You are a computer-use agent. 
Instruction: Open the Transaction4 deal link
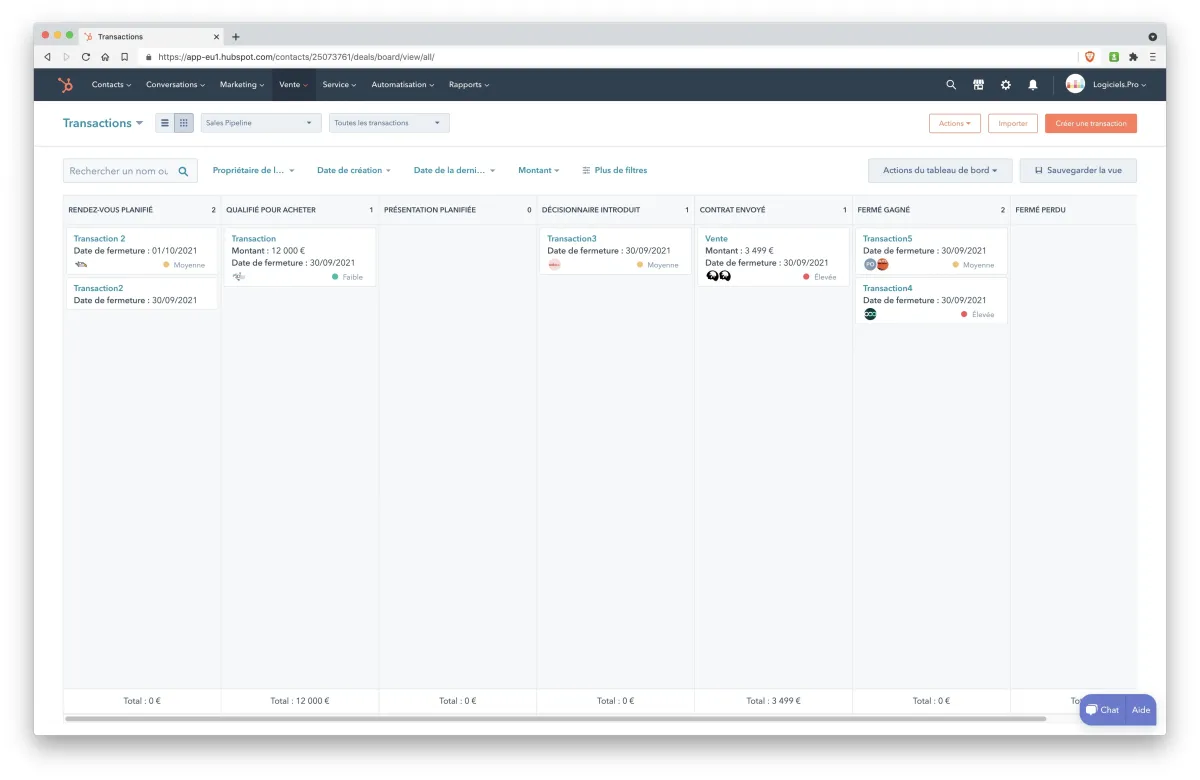888,288
